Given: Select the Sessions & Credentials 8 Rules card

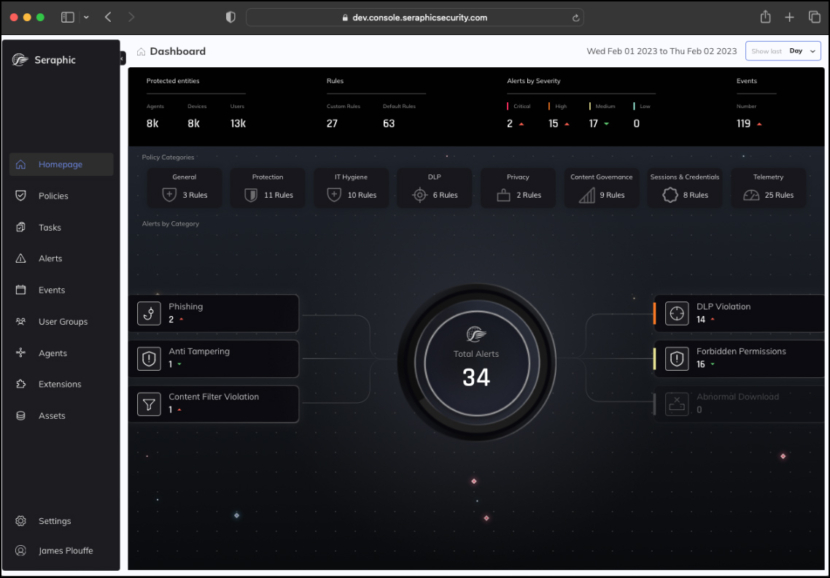Looking at the screenshot, I should pos(685,188).
